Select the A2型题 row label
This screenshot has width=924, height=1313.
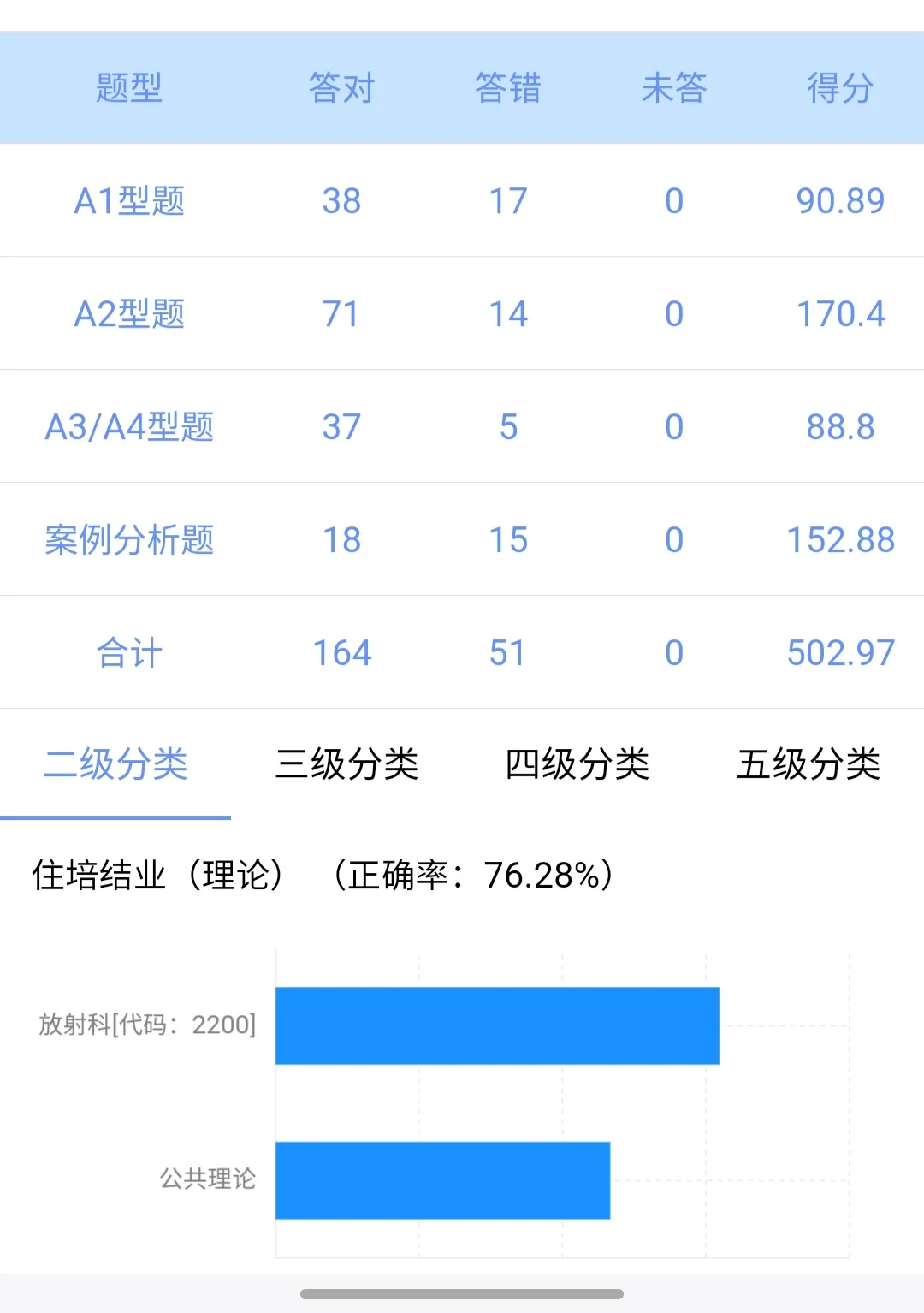tap(129, 313)
